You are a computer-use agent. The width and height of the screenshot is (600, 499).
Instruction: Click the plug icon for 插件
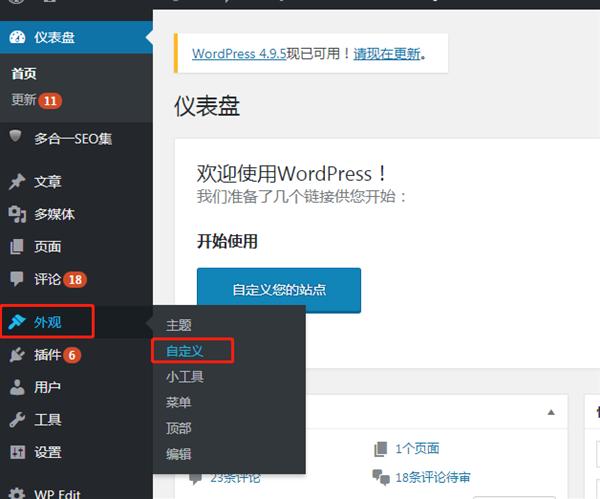coord(17,355)
